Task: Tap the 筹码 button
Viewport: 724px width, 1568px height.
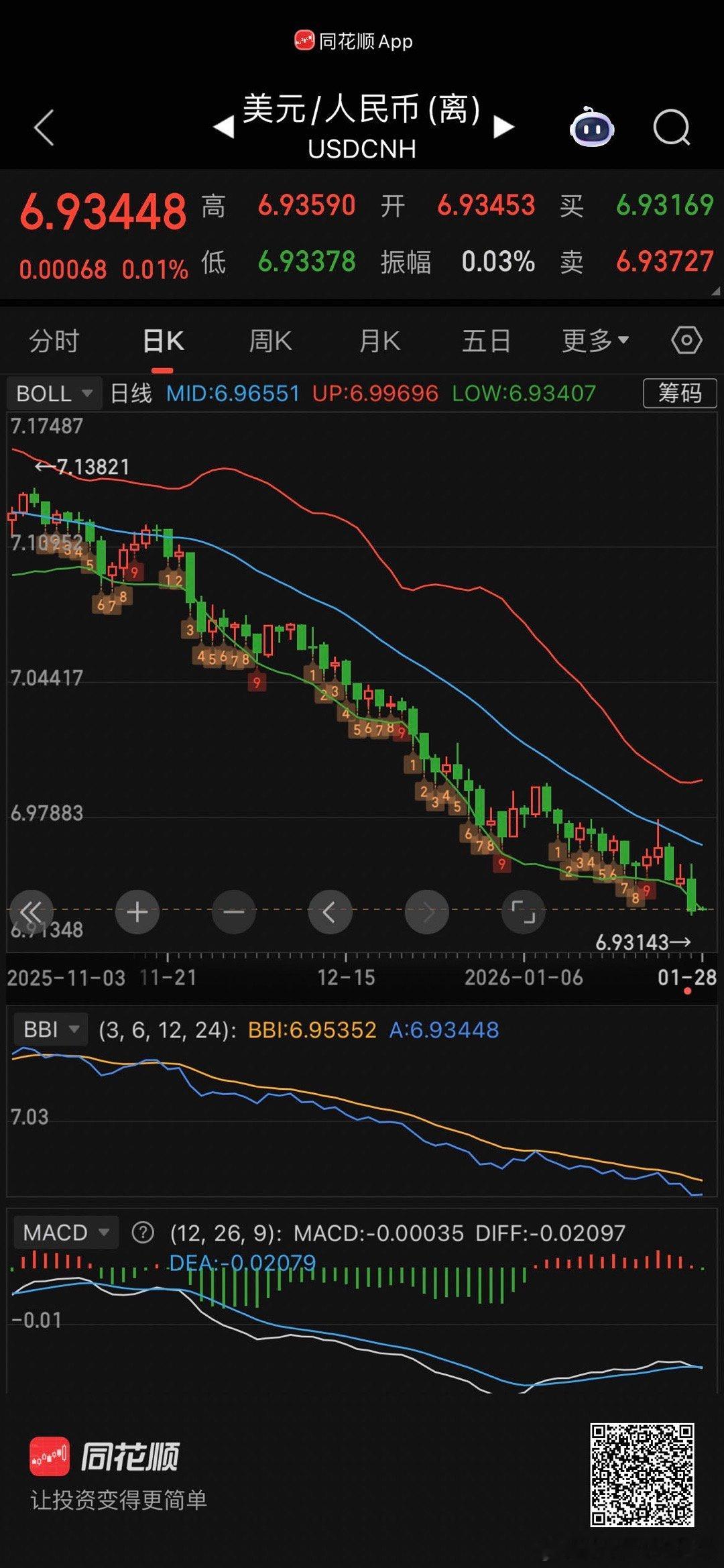Action: tap(680, 393)
